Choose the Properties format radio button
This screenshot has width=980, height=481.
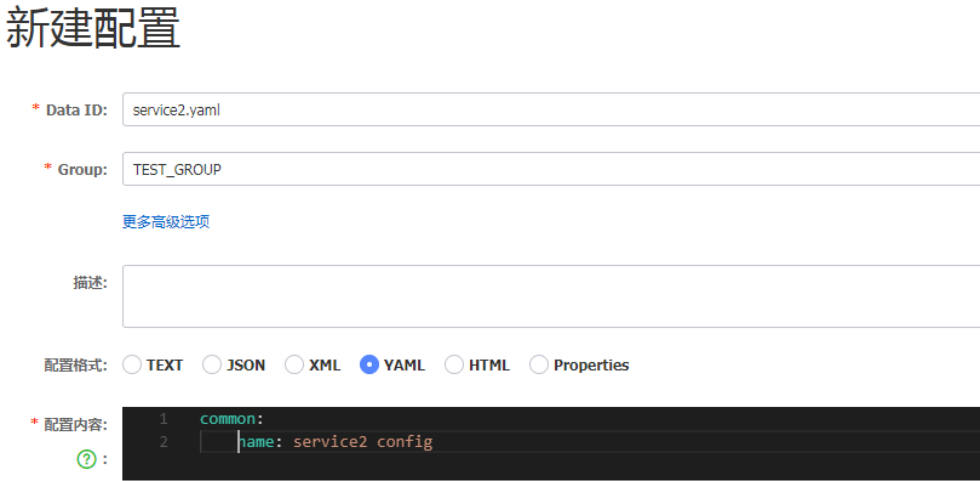[x=539, y=365]
